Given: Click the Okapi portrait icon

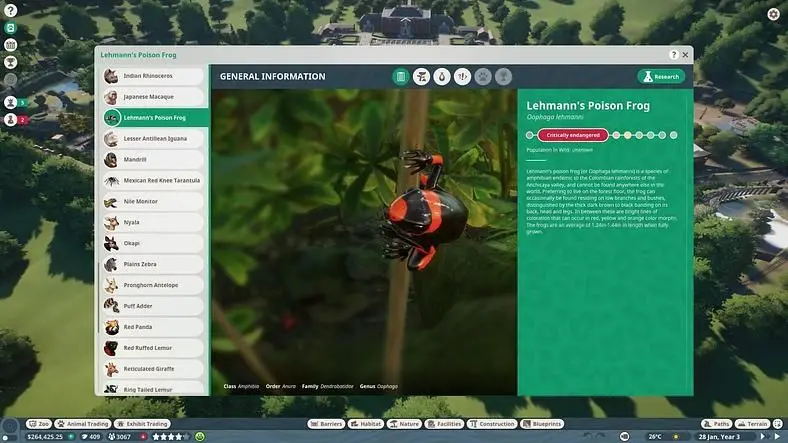Looking at the screenshot, I should tap(111, 243).
